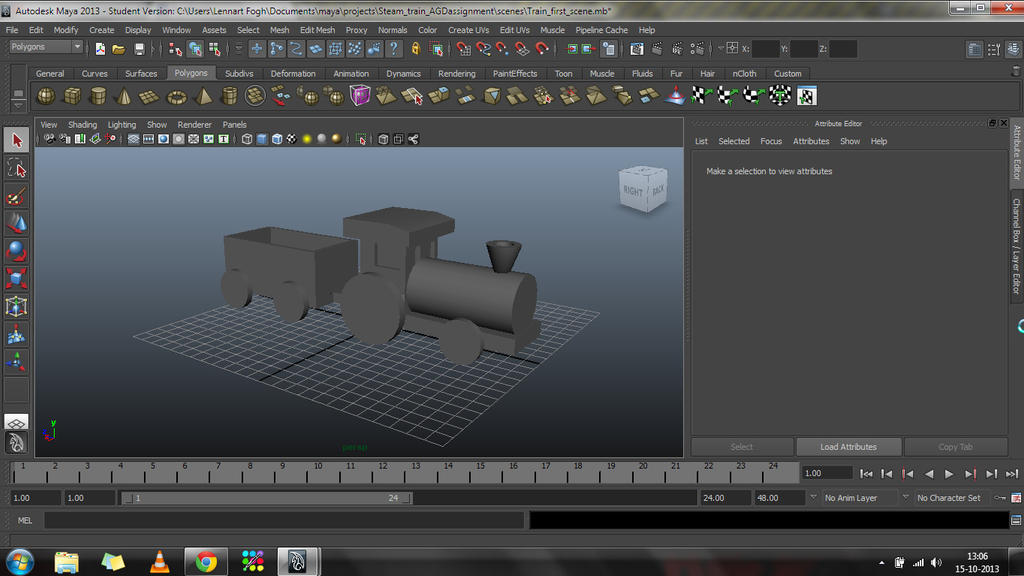Open the Edit Mesh menu

(x=317, y=30)
